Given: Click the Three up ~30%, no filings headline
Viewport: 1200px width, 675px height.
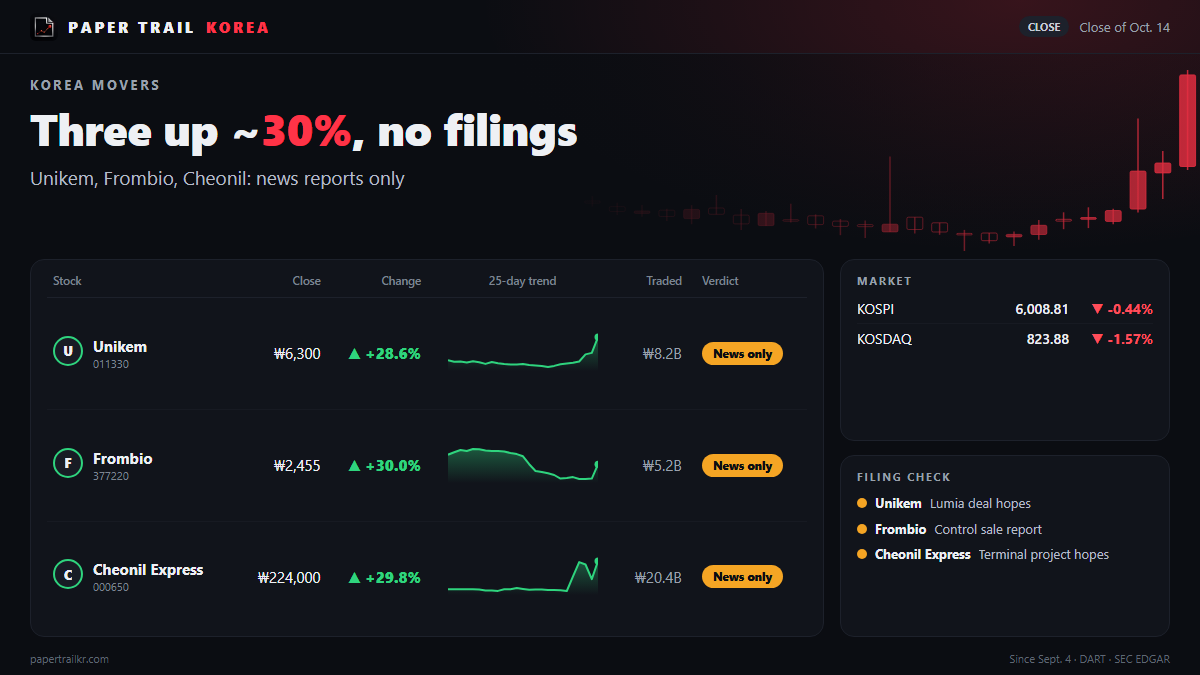Looking at the screenshot, I should 304,131.
